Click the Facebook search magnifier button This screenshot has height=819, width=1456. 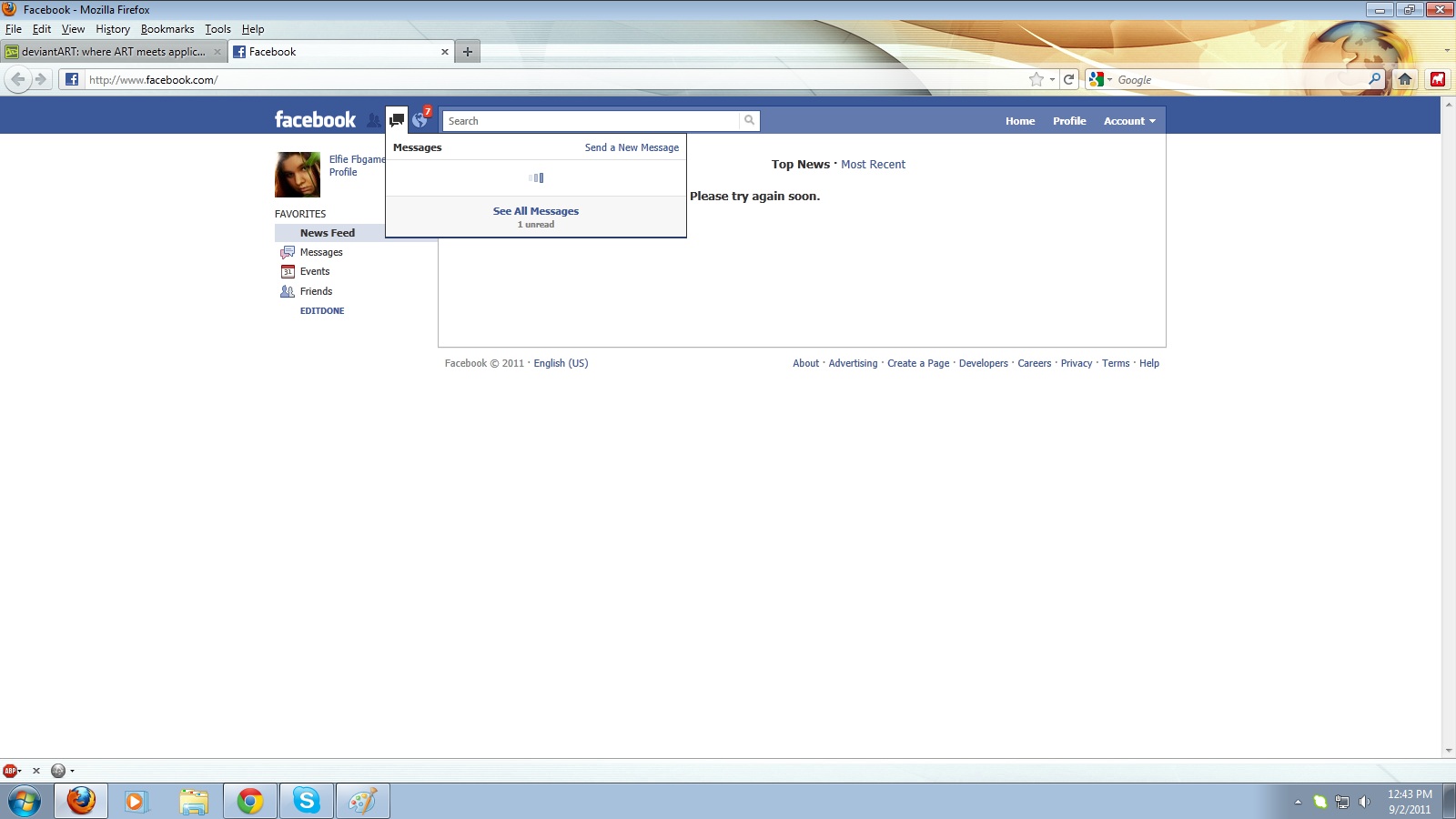point(749,120)
